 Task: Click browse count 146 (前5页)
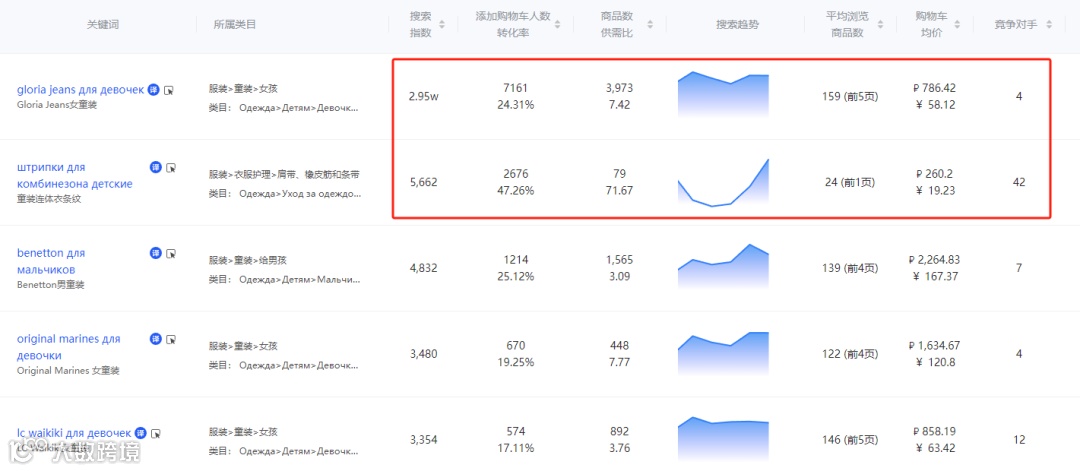point(850,439)
